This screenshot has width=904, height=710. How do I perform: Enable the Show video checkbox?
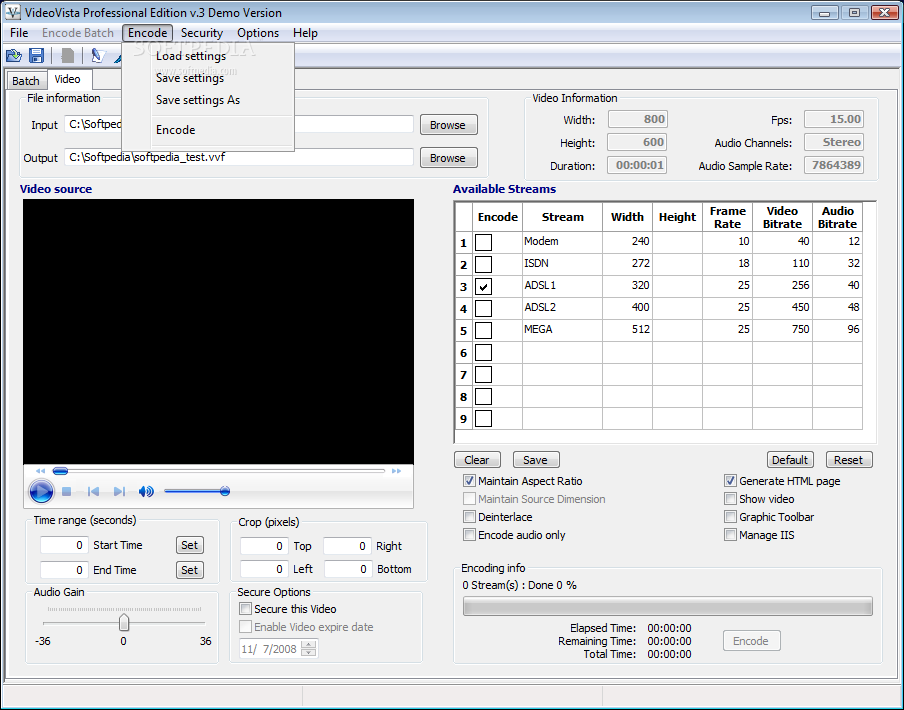(x=730, y=499)
